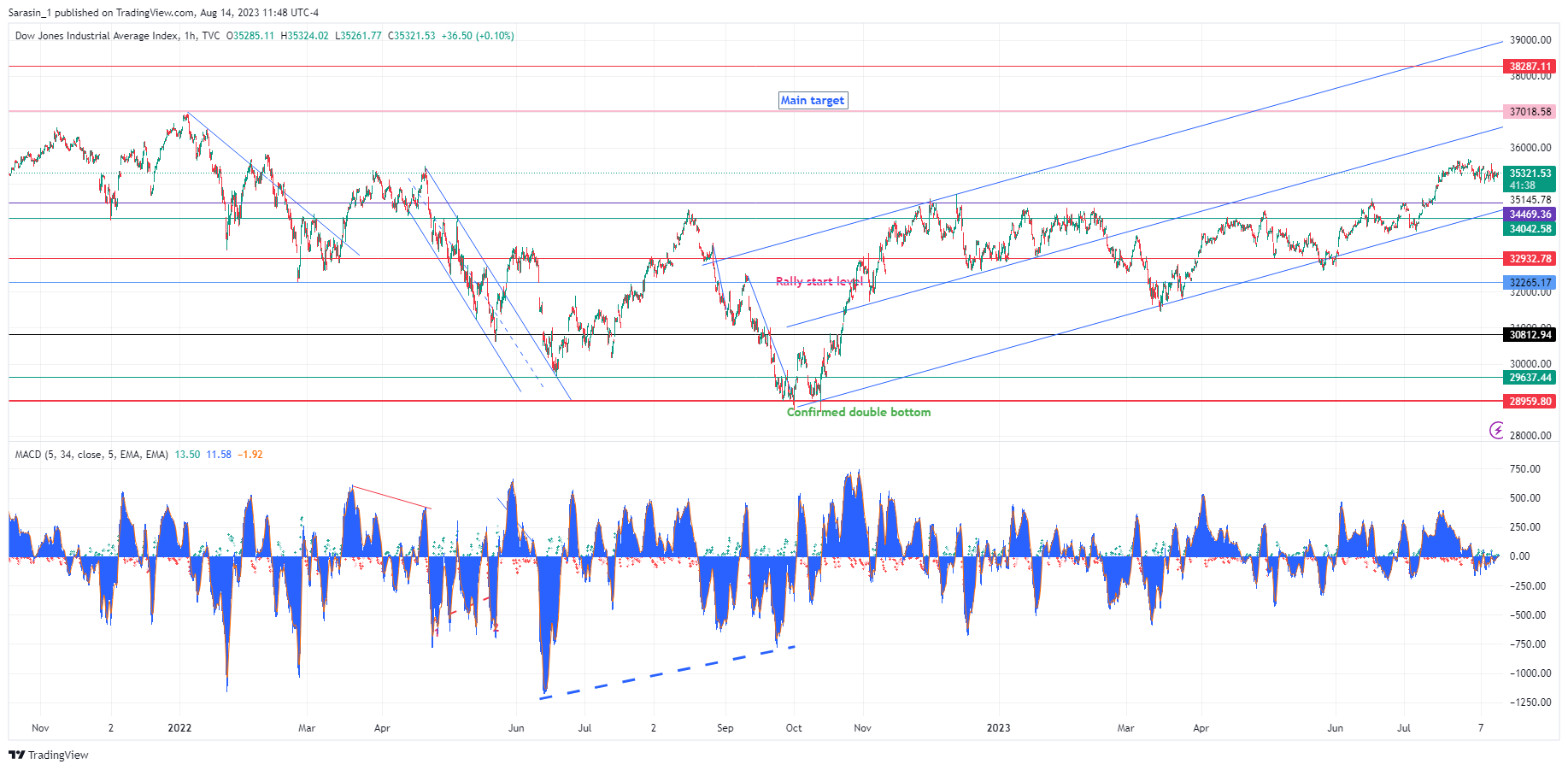Image resolution: width=1568 pixels, height=770 pixels.
Task: Click the black 30812.94 price label
Action: (1530, 335)
